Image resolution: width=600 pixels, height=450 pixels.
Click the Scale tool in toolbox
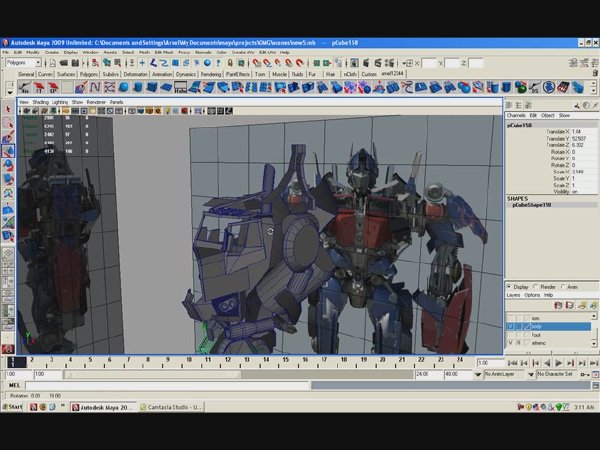(8, 179)
